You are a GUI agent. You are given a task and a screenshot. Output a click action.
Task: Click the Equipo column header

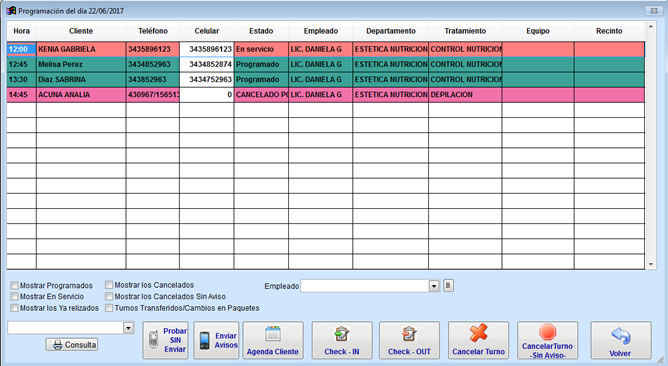tap(538, 31)
